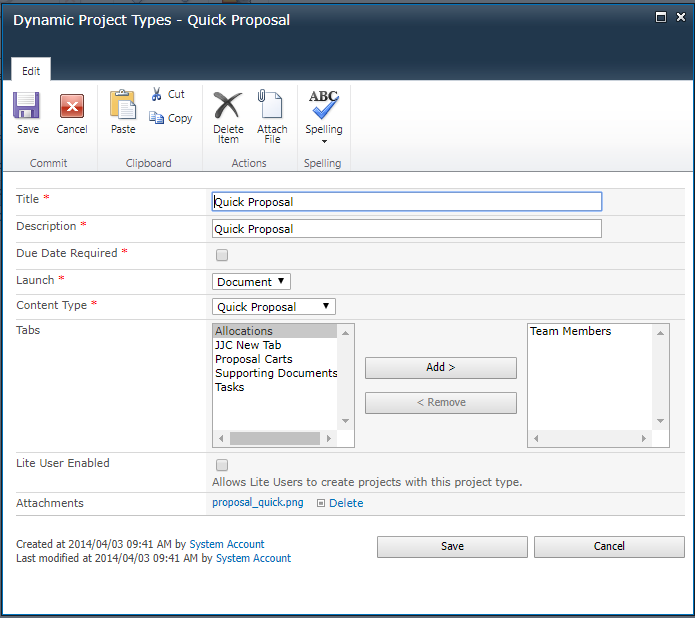Enable the Lite User Enabled checkbox

222,465
